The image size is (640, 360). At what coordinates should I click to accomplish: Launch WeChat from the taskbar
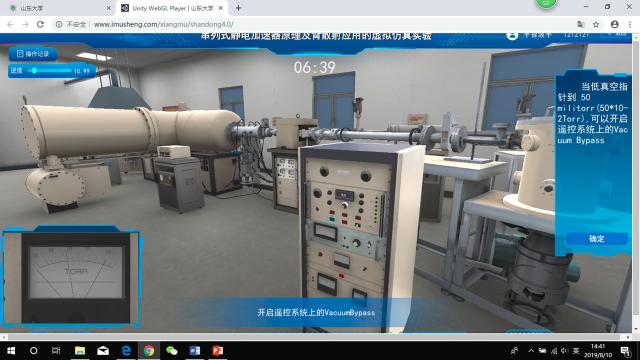[172, 351]
